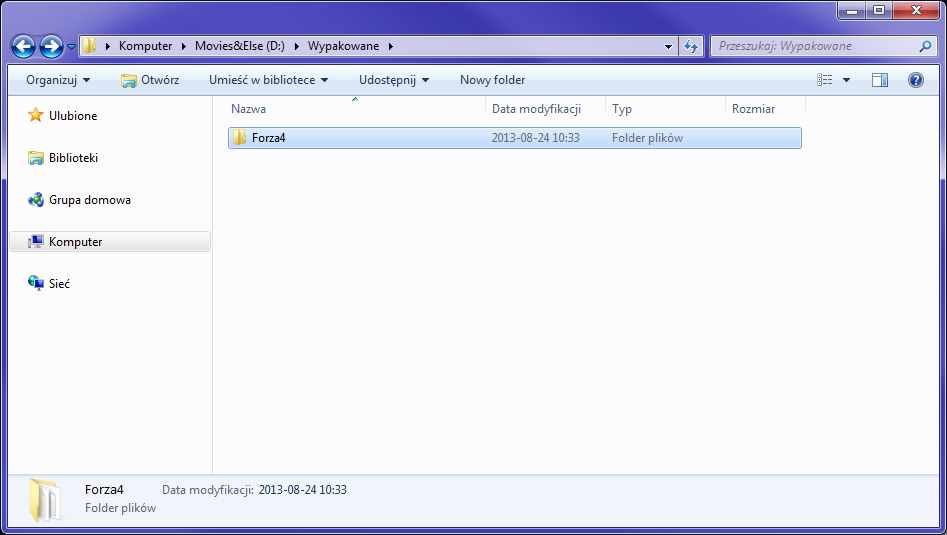This screenshot has width=947, height=535.
Task: Click the Komputer monitor icon
Action: click(36, 242)
